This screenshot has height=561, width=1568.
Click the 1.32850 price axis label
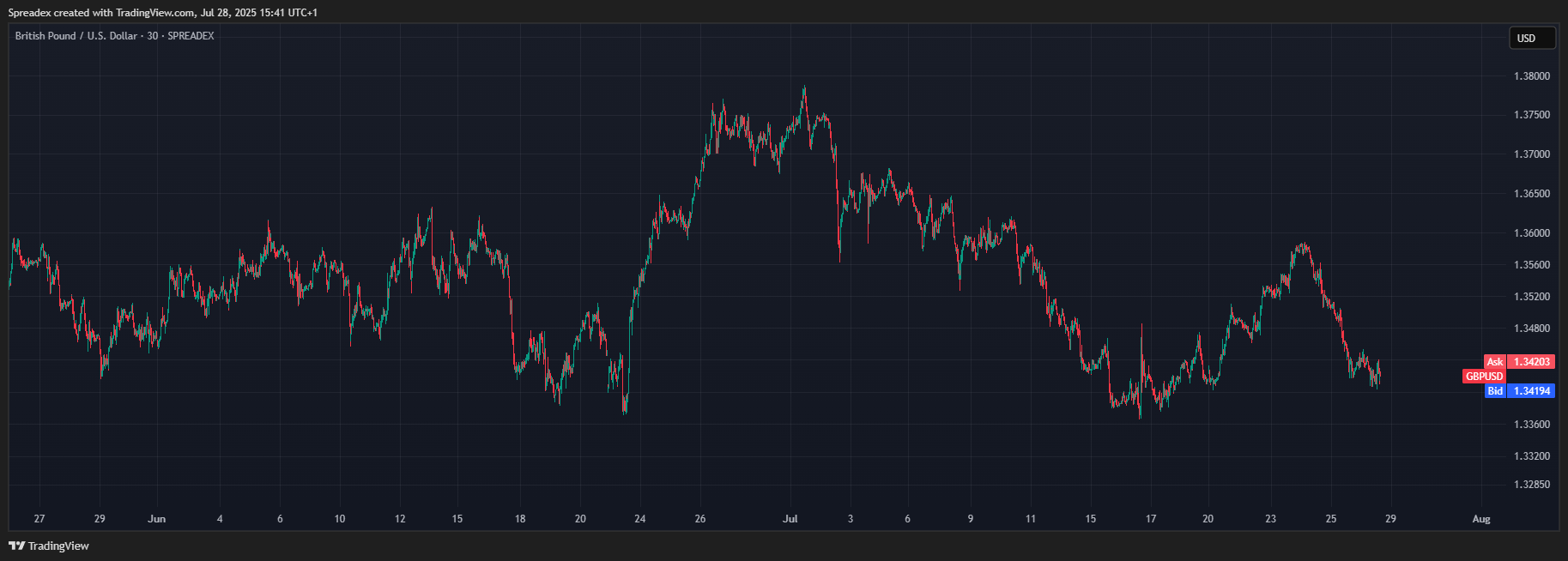(1532, 485)
